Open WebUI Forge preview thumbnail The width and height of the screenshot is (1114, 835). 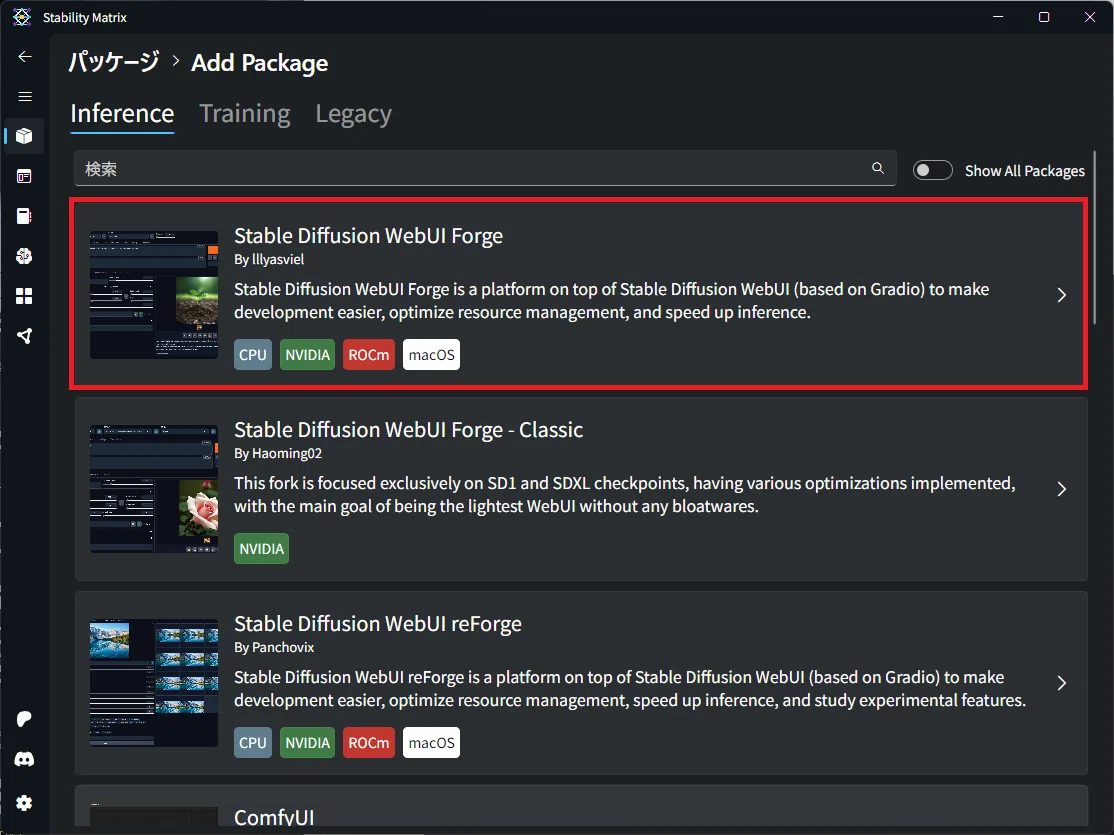pyautogui.click(x=154, y=294)
